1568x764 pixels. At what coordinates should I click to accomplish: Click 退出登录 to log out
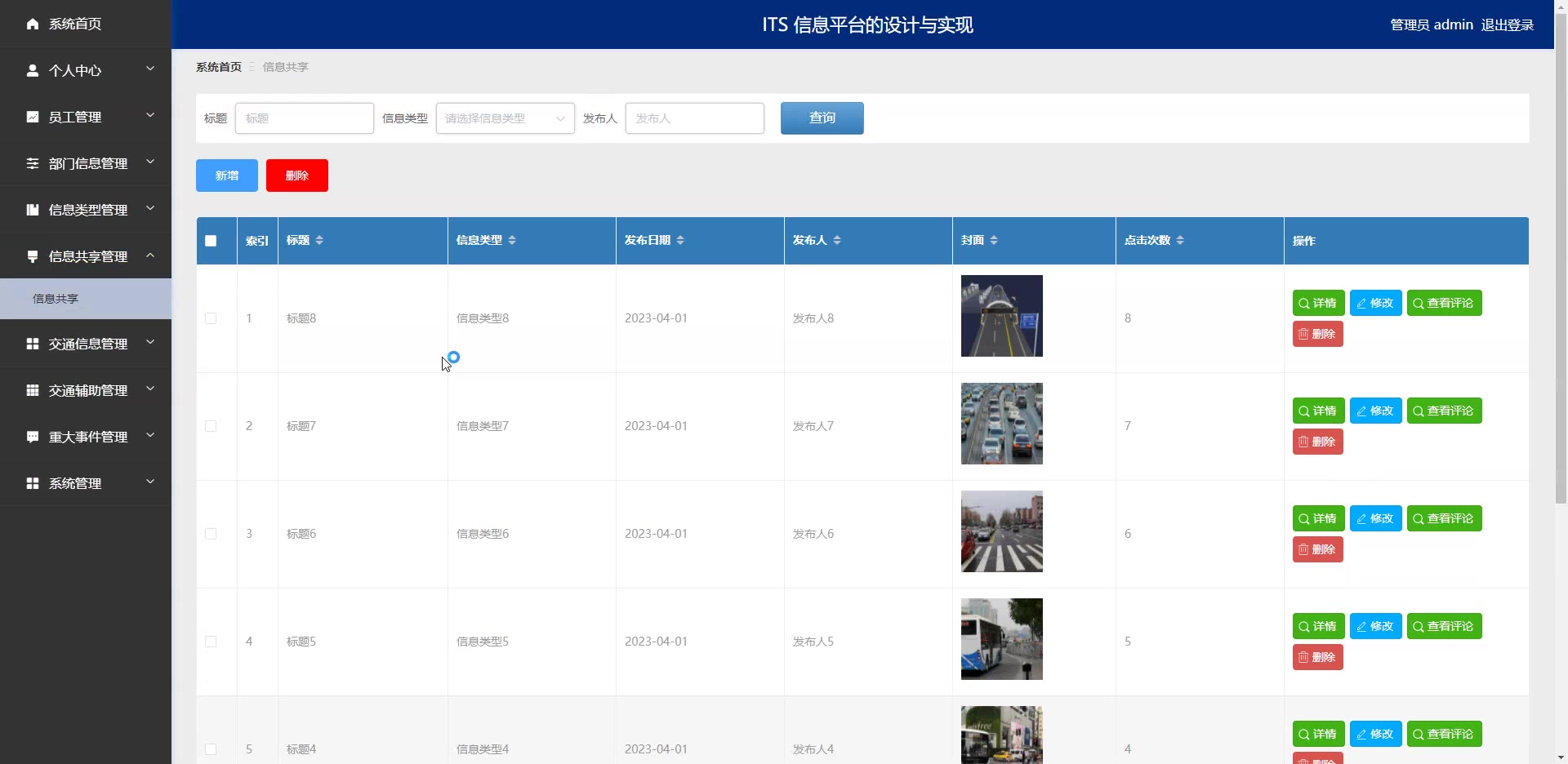click(x=1507, y=25)
